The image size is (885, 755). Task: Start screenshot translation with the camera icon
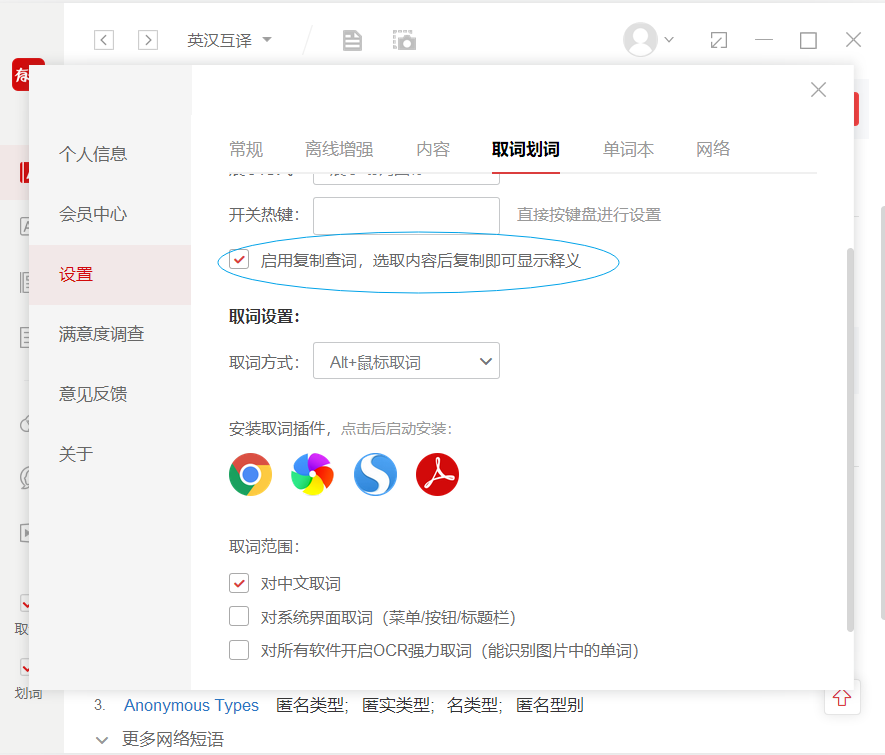[404, 41]
